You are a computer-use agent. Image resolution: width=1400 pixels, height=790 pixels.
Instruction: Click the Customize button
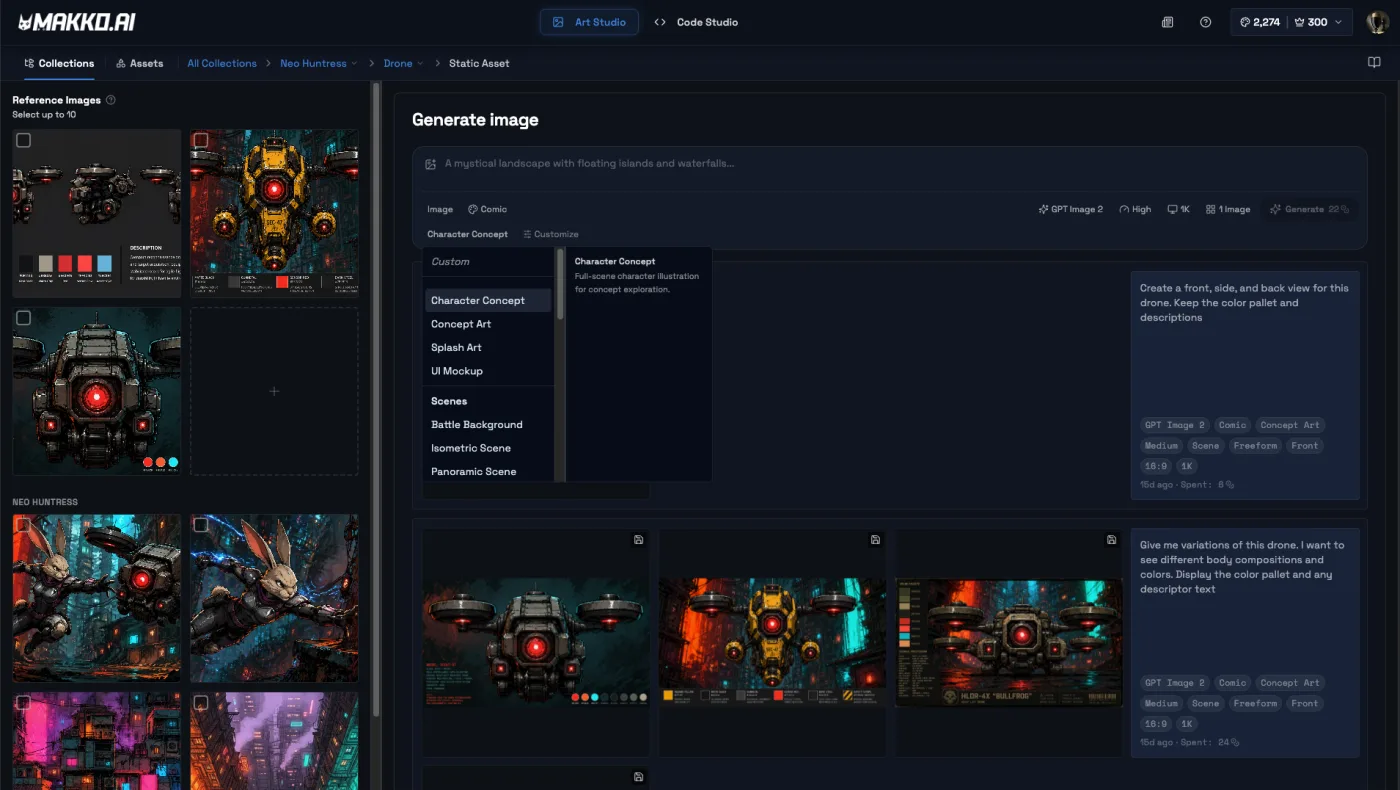pyautogui.click(x=550, y=234)
